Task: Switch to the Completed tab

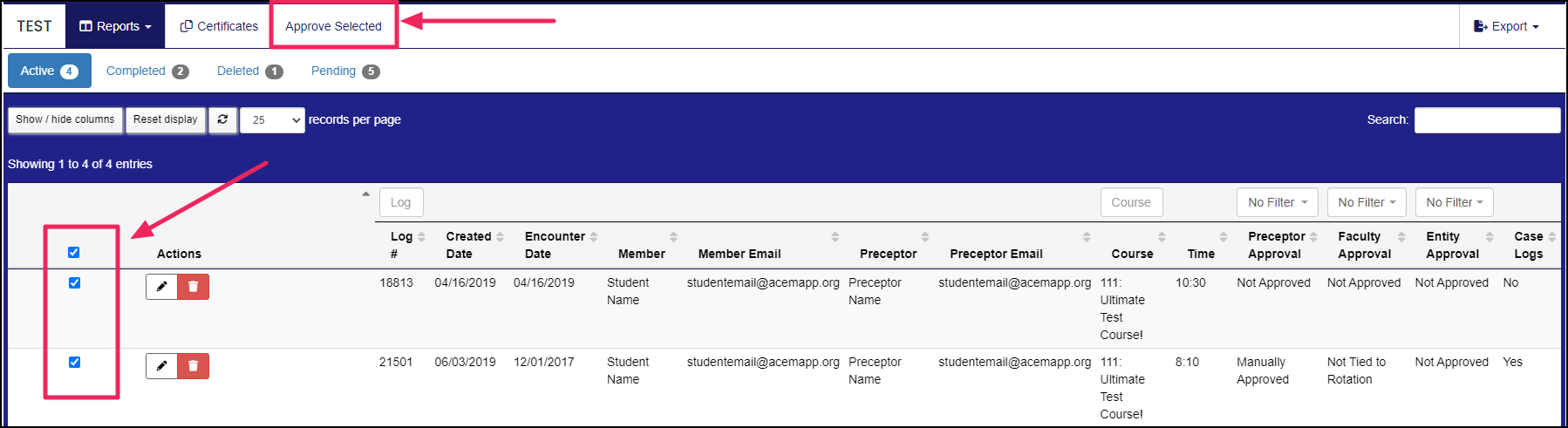Action: [x=147, y=71]
